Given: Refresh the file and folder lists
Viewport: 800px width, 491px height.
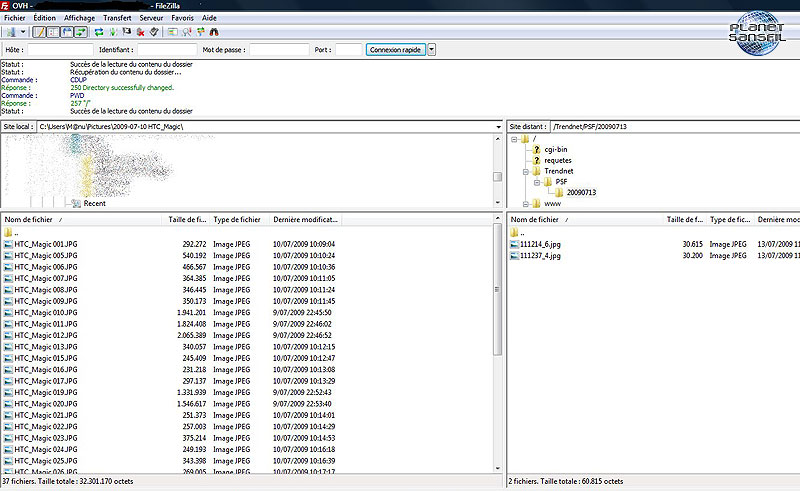Looking at the screenshot, I should pos(99,32).
